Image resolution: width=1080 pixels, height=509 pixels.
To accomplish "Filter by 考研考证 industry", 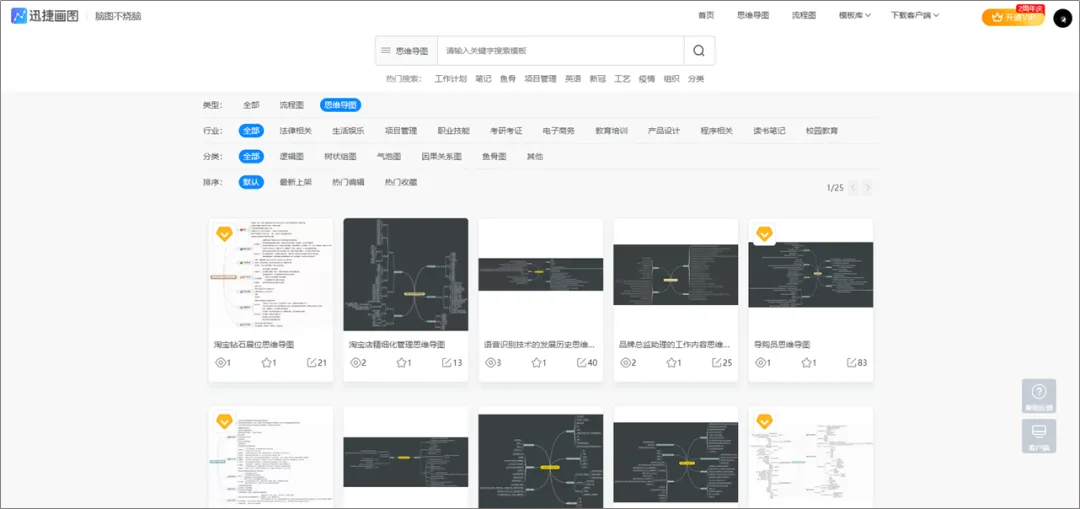I will tap(506, 130).
